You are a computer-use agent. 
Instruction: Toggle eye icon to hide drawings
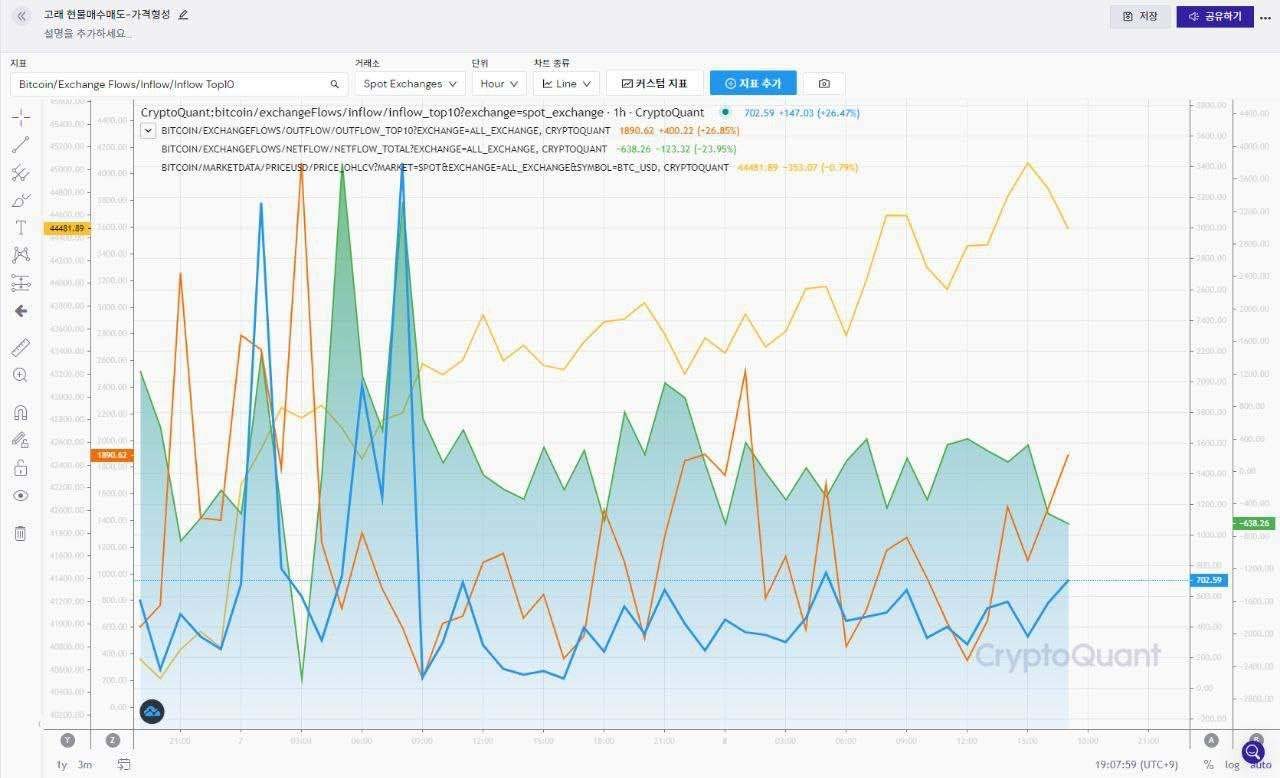pyautogui.click(x=20, y=495)
